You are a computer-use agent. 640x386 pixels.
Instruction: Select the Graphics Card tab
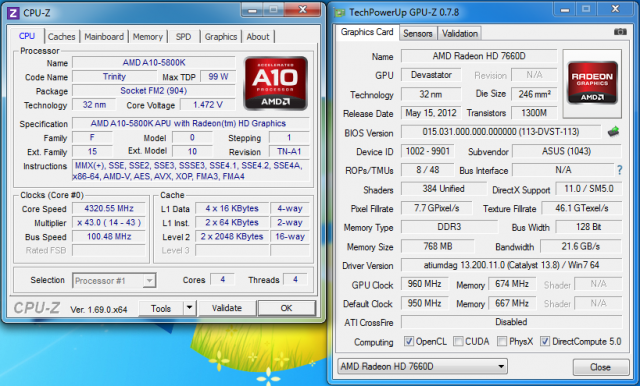point(367,32)
